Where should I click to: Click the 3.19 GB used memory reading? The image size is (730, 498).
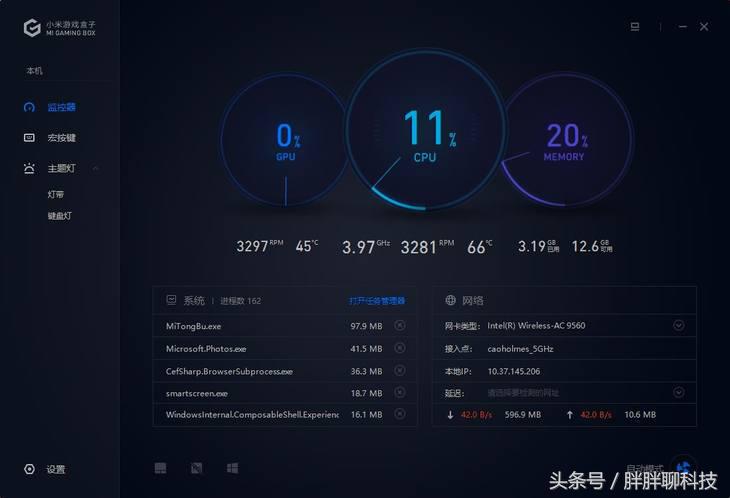(539, 246)
